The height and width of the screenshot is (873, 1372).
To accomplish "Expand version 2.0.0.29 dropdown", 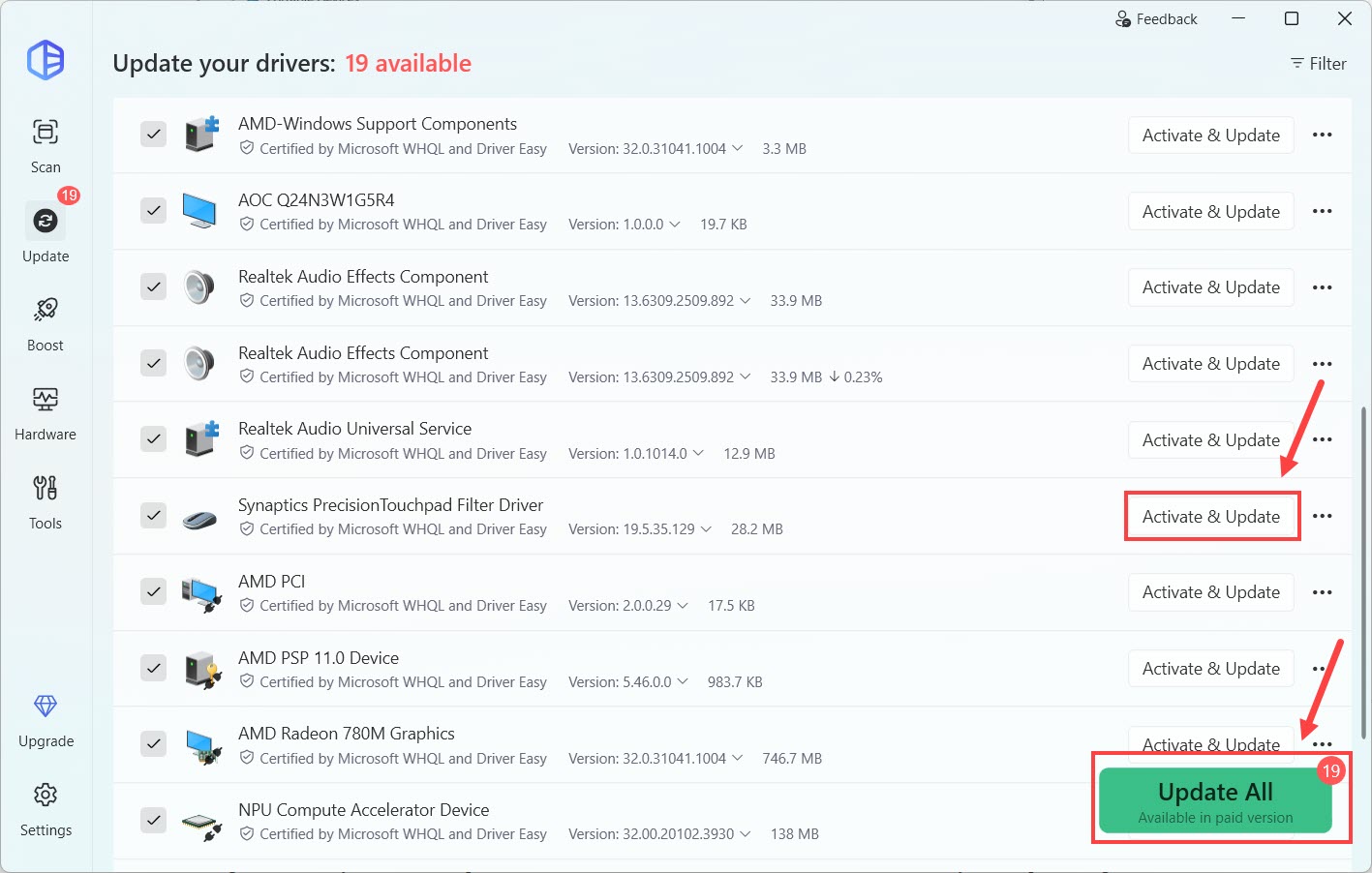I will [x=683, y=606].
